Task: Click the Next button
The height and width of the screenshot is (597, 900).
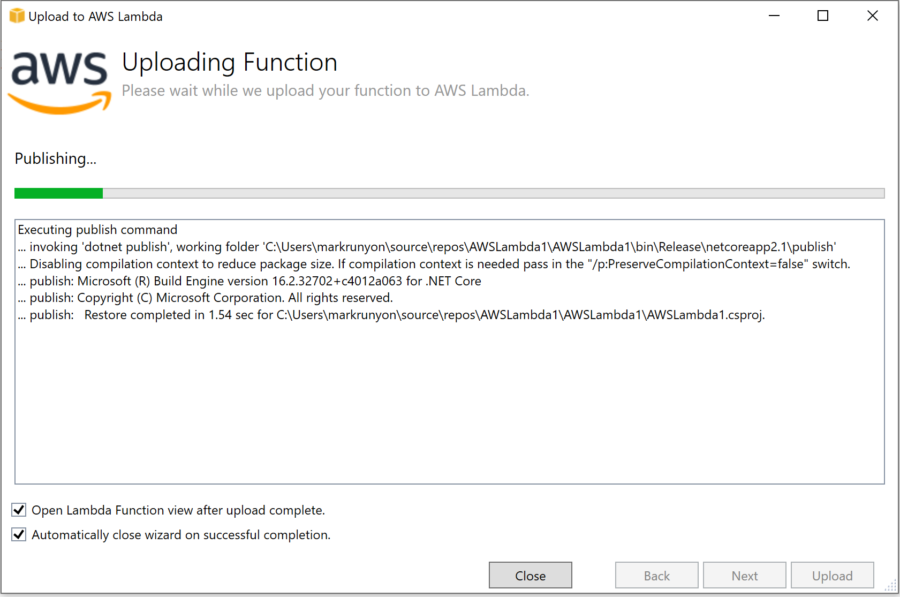Action: pyautogui.click(x=744, y=575)
